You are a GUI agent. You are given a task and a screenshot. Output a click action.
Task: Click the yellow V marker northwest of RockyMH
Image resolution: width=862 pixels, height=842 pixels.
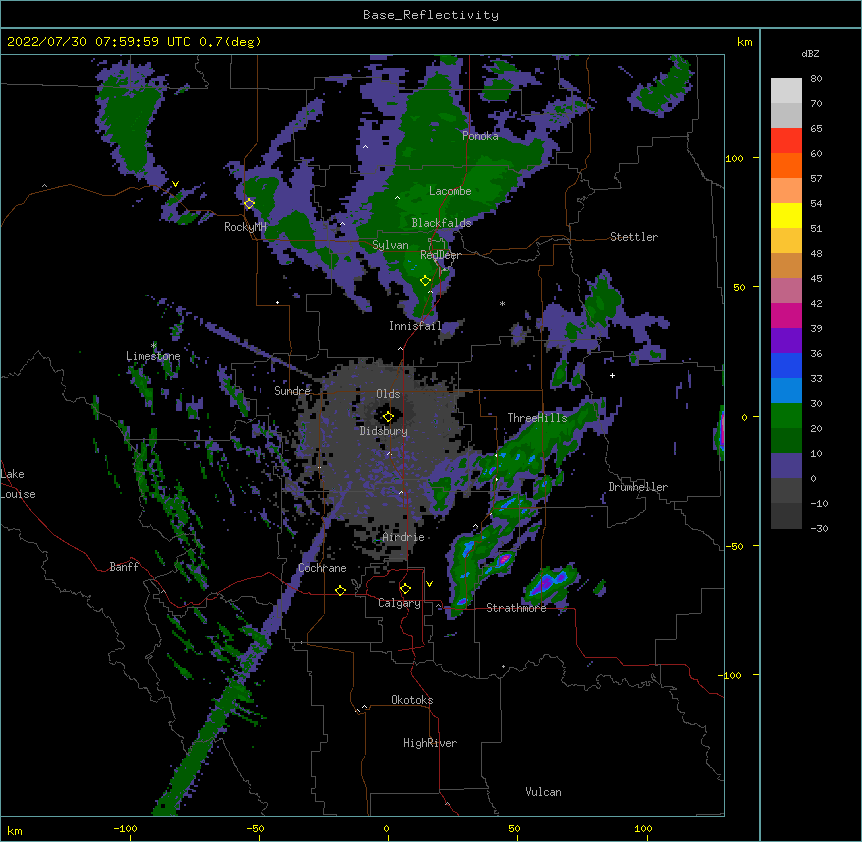coord(175,184)
